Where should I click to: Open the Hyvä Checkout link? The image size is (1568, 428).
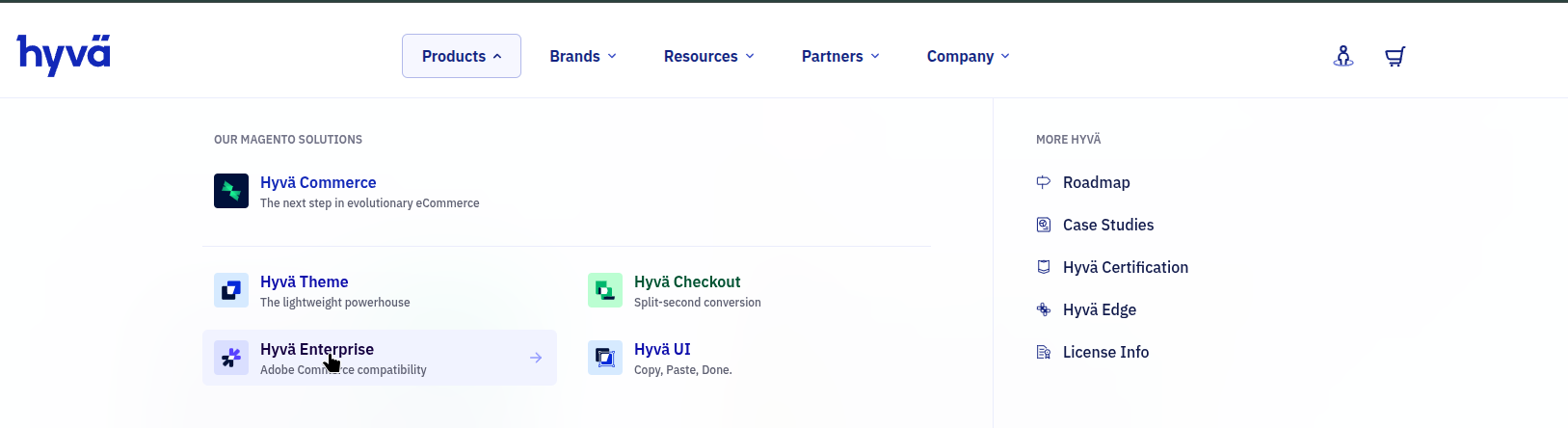click(687, 281)
